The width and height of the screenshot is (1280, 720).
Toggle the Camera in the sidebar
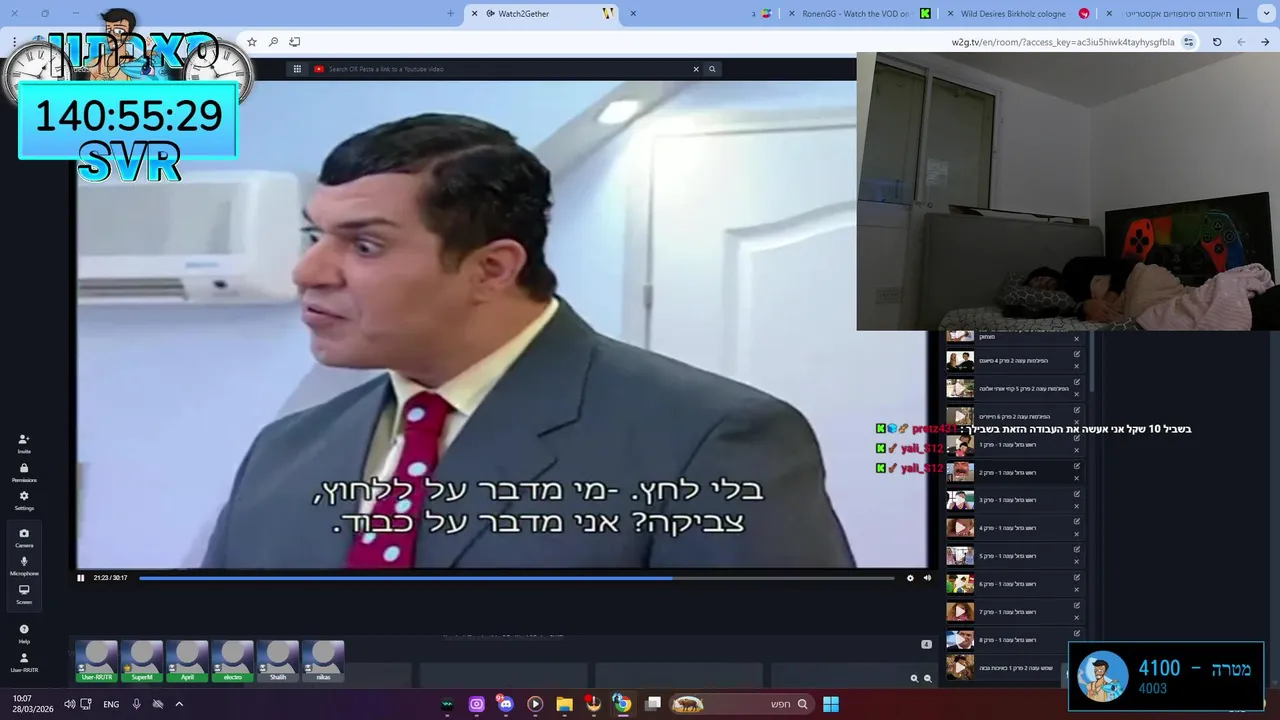pos(24,538)
